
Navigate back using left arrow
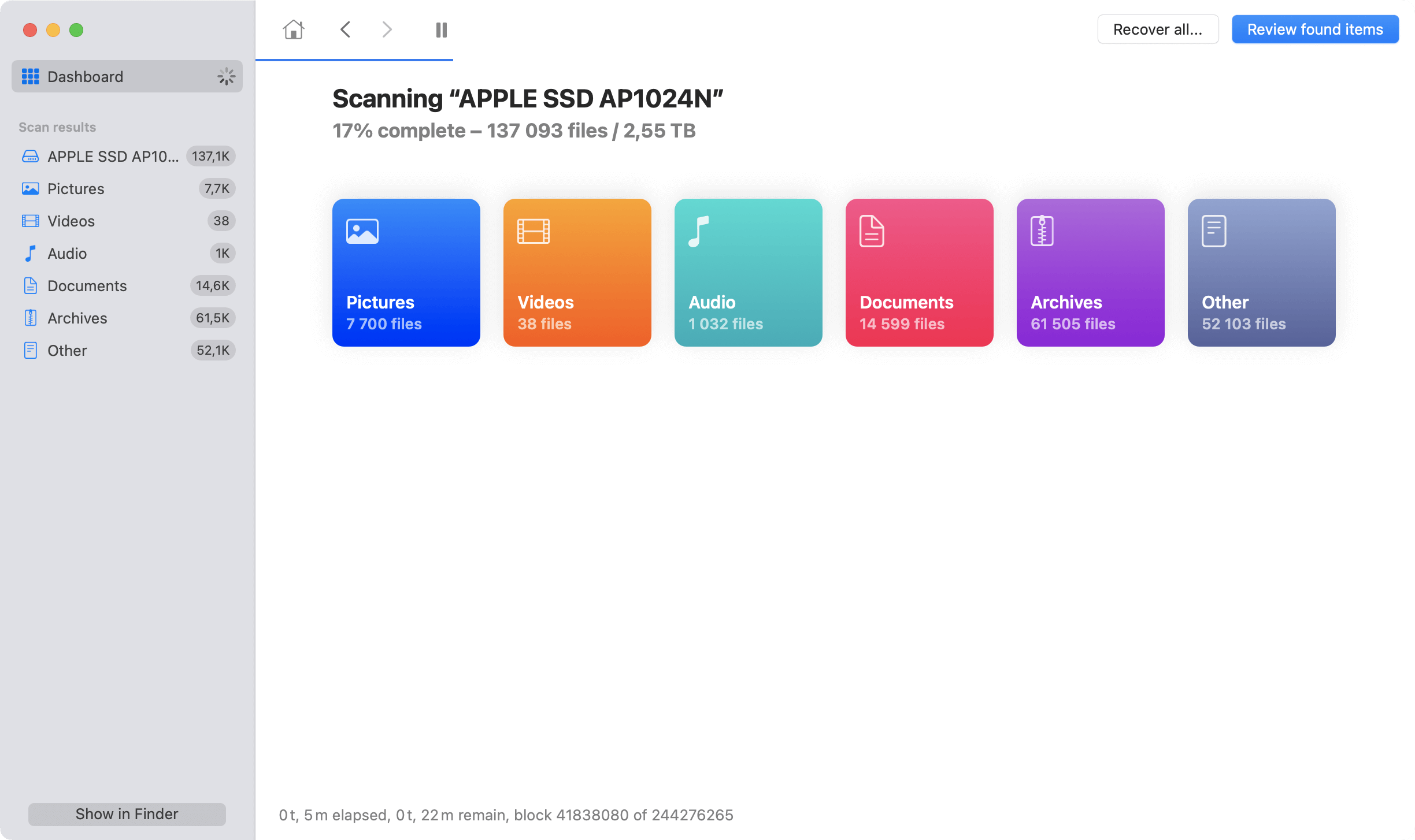click(x=345, y=29)
